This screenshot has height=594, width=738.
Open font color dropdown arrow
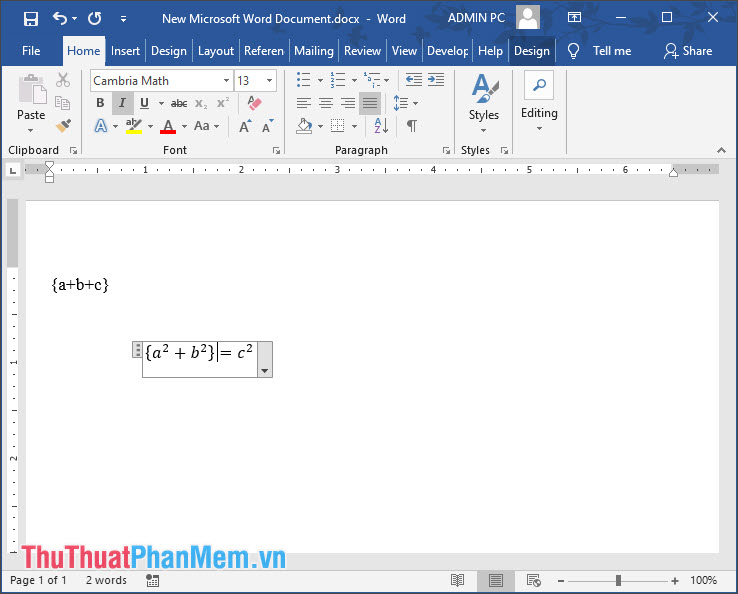point(184,126)
